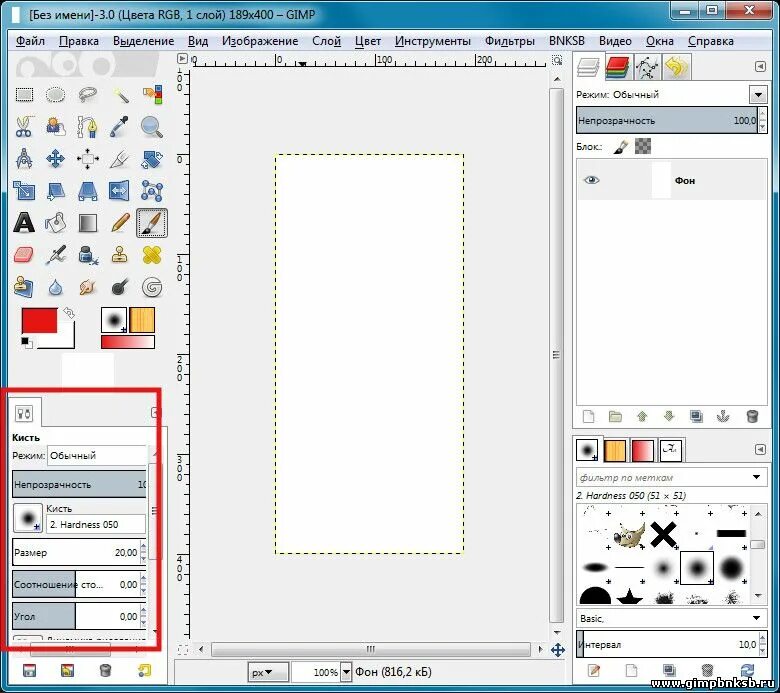This screenshot has width=780, height=693.
Task: Select the Zoom magnifier tool
Action: 152,127
